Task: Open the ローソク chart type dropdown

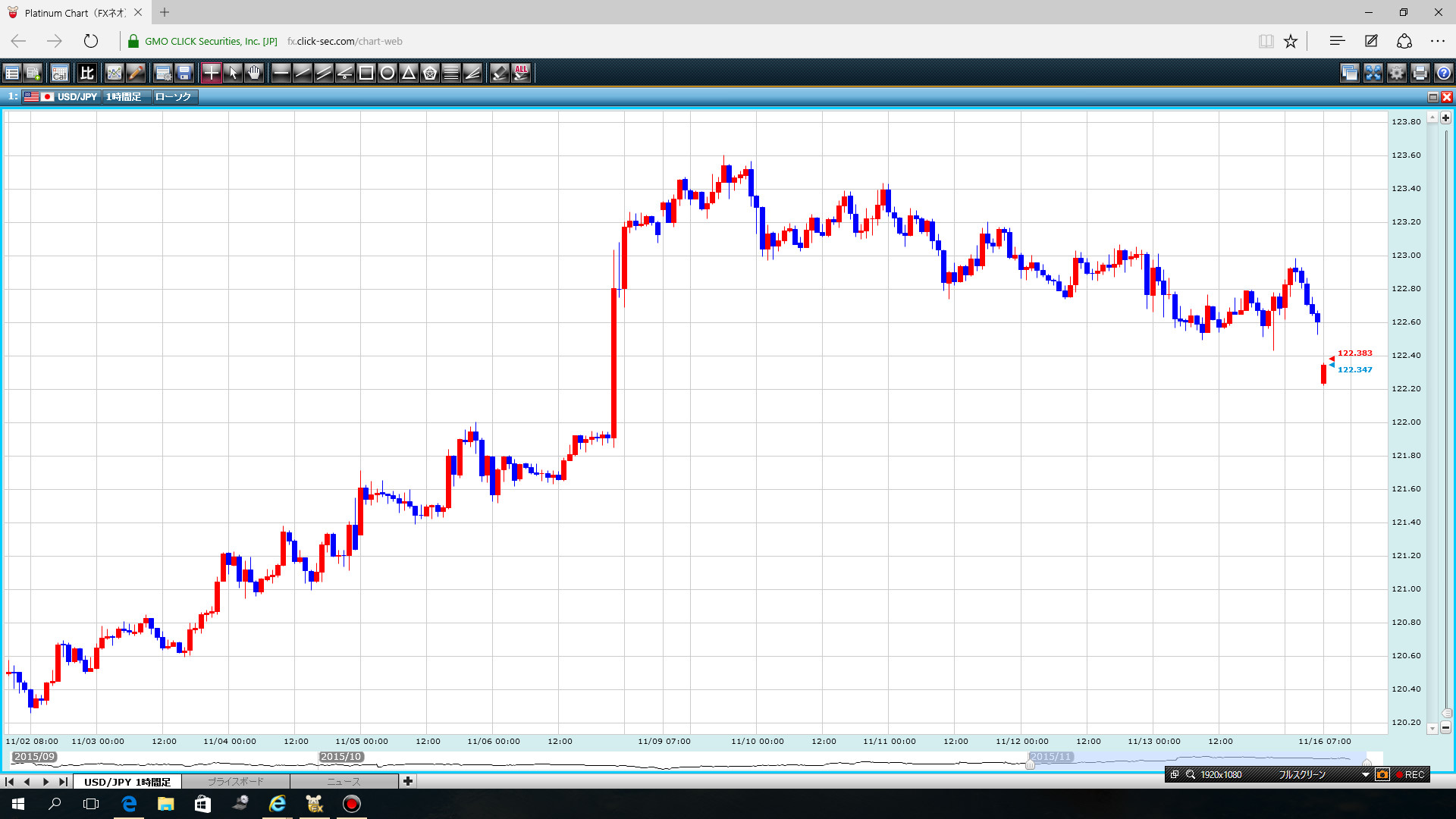Action: point(174,96)
